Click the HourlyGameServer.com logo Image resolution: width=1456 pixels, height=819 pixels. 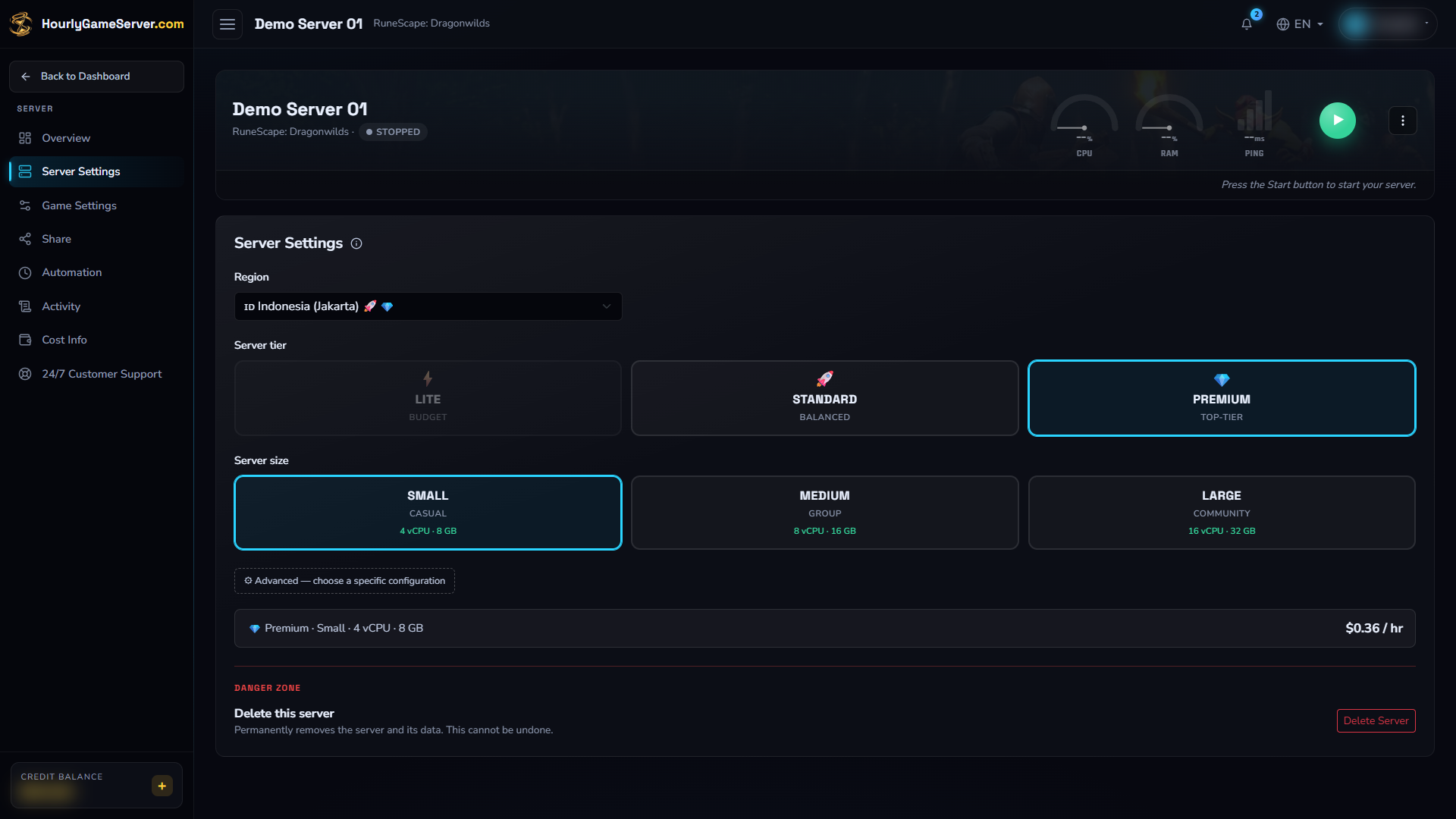point(96,24)
